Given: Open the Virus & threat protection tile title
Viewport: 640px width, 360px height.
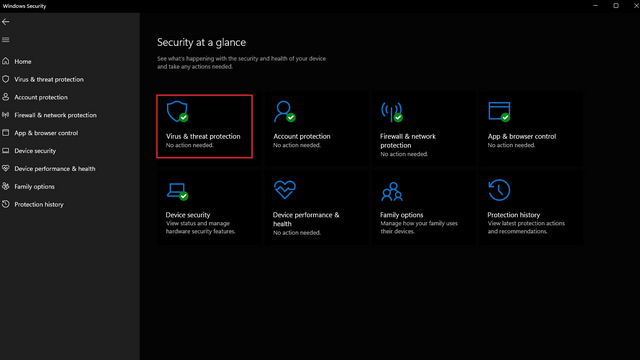Looking at the screenshot, I should (203, 136).
